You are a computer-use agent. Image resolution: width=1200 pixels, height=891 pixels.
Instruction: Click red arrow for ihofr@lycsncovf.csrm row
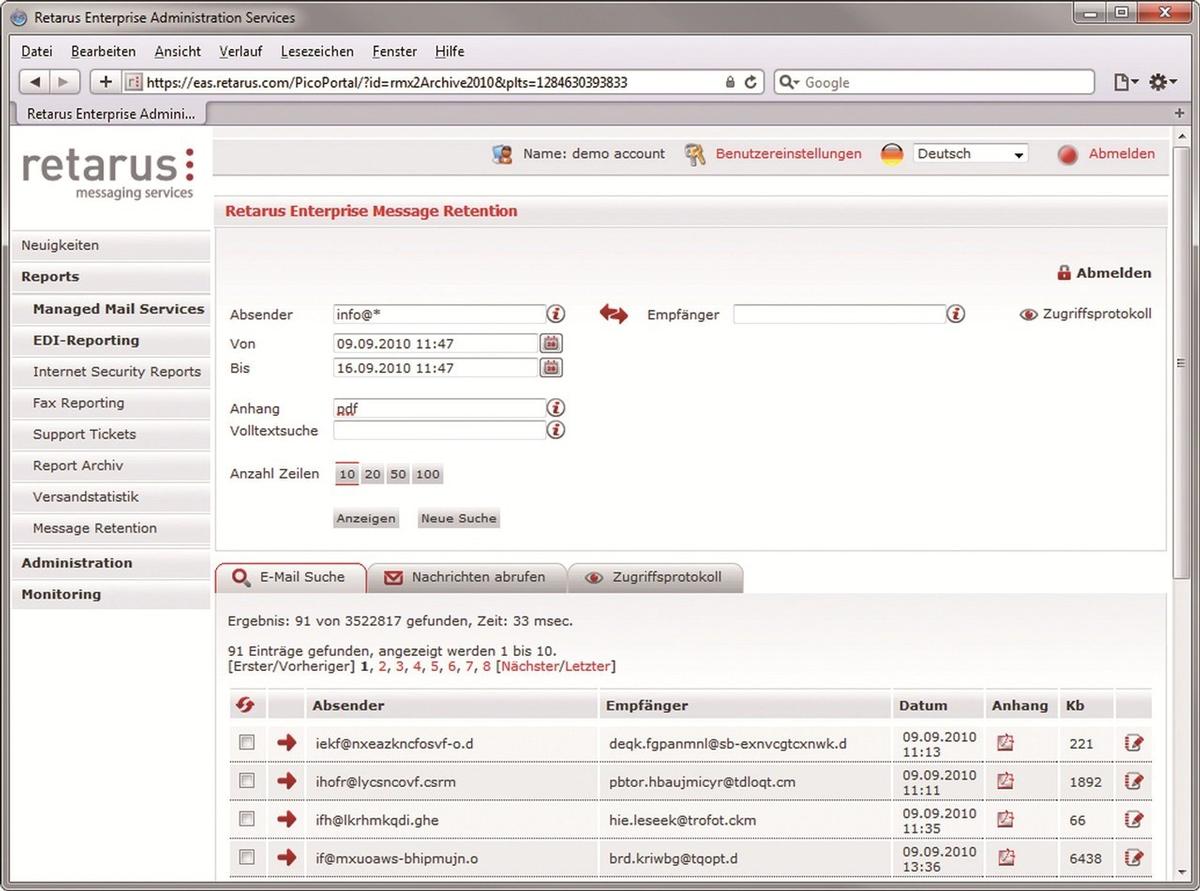pyautogui.click(x=287, y=780)
